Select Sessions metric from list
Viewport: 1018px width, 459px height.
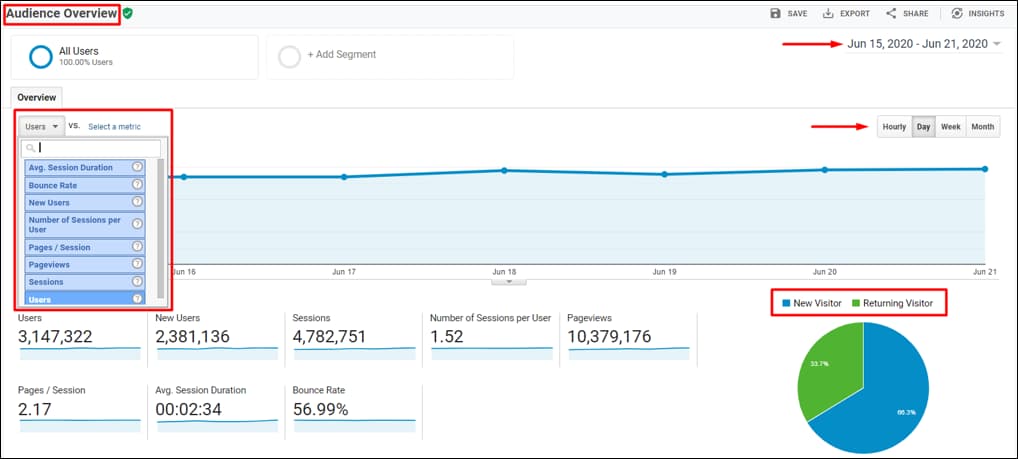(85, 282)
